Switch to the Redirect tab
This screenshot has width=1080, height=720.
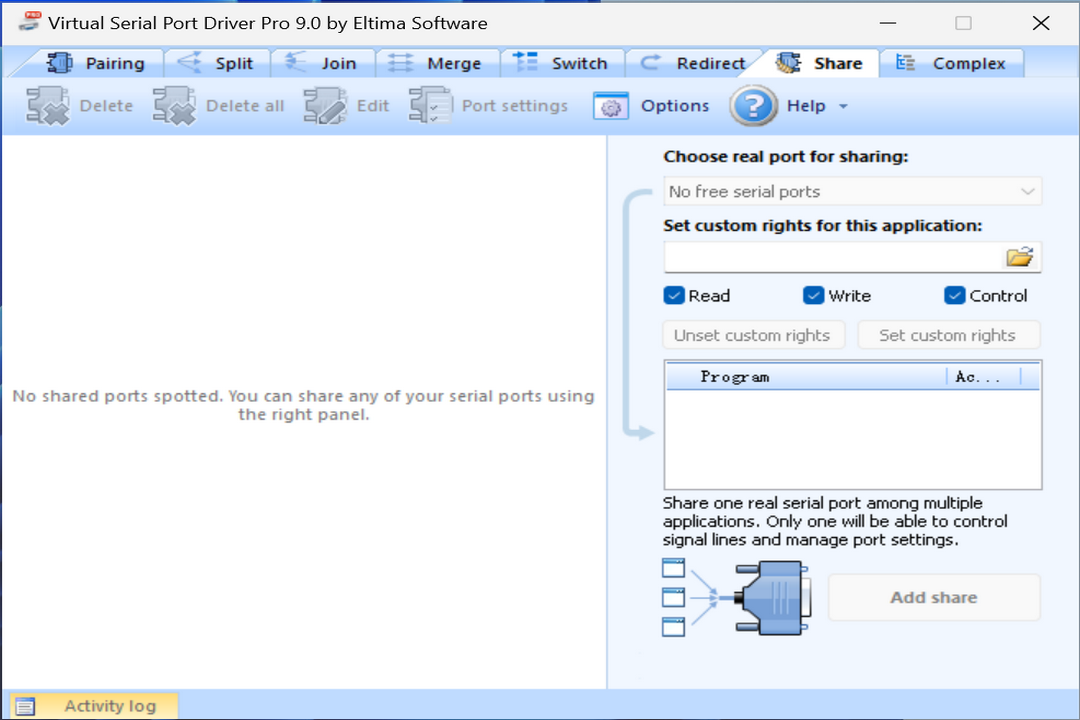[700, 62]
